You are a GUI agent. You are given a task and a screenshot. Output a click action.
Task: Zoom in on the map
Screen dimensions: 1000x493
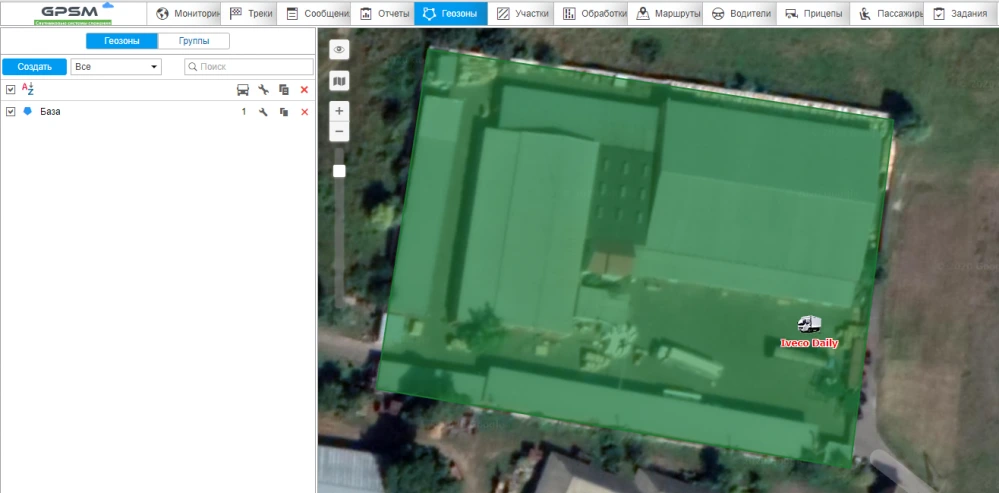point(339,111)
